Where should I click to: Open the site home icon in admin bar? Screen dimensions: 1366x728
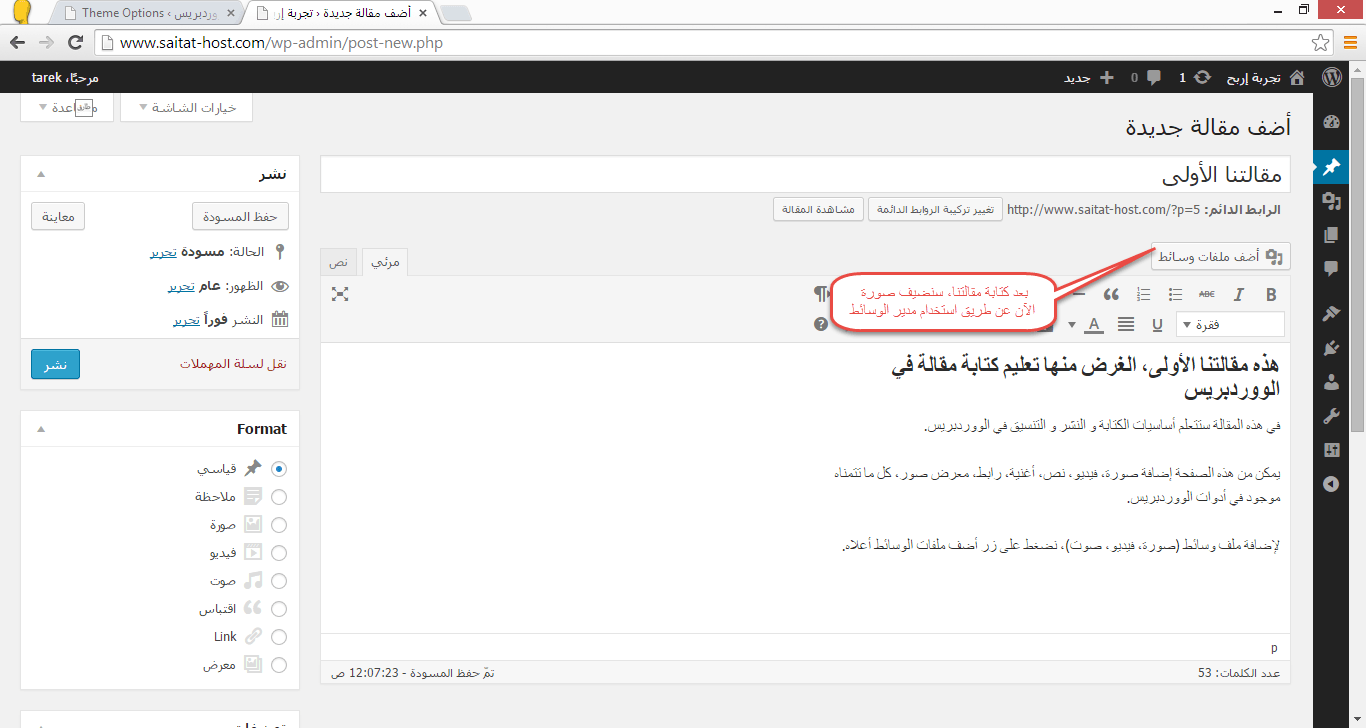click(x=1297, y=77)
